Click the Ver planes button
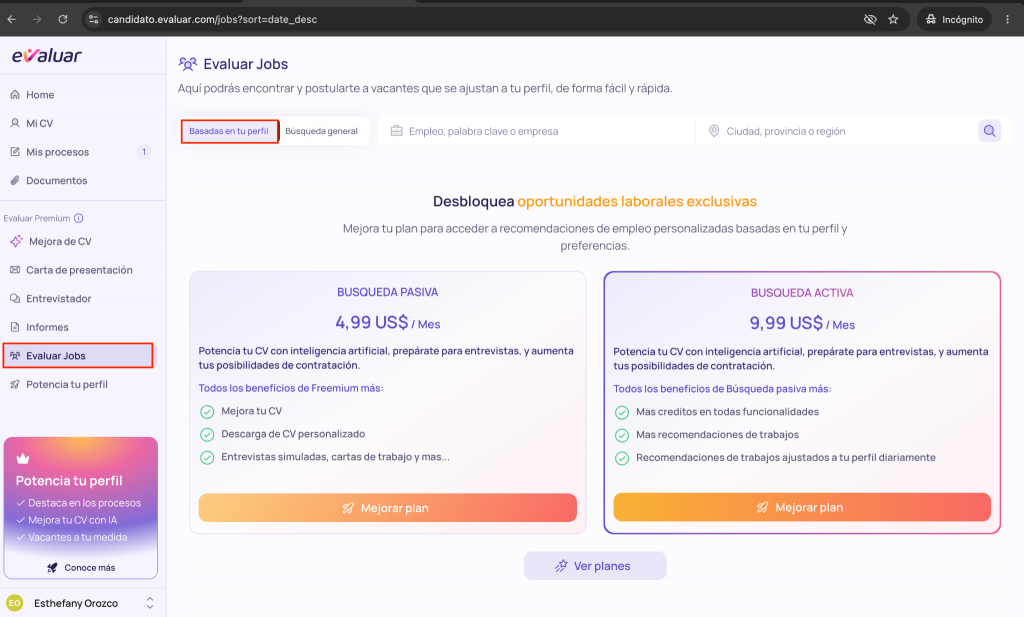The image size is (1024, 617). (595, 566)
